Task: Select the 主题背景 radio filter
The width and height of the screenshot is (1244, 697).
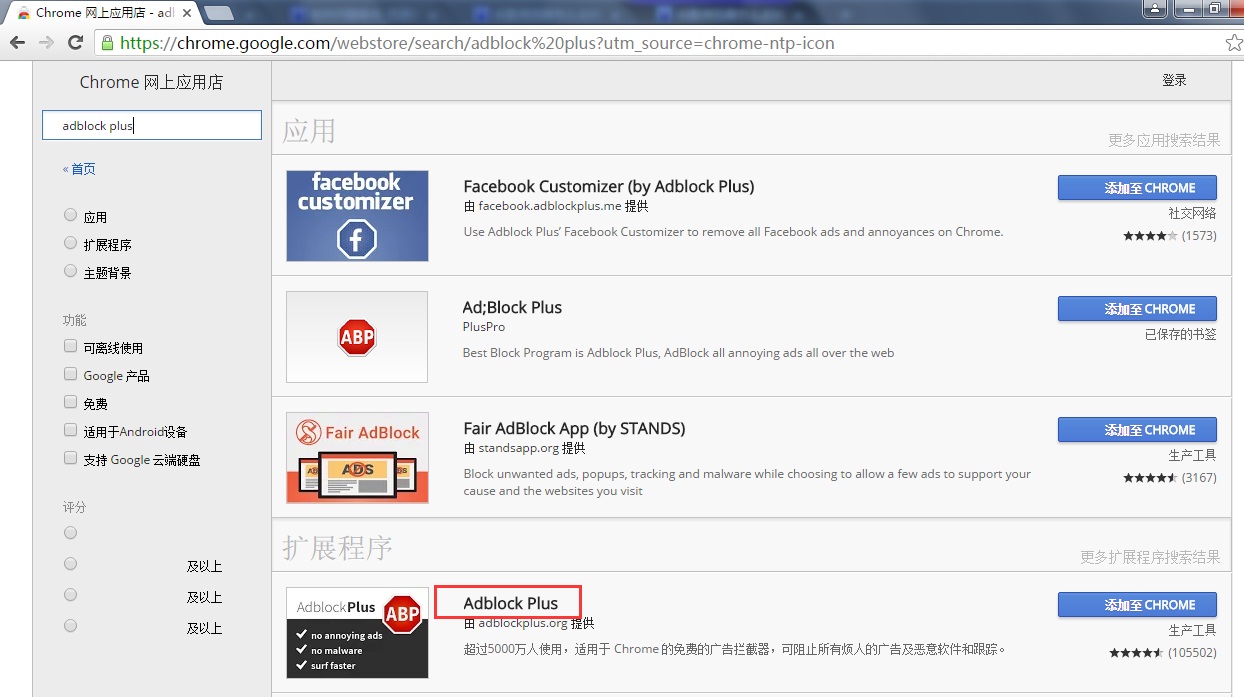Action: (x=70, y=271)
